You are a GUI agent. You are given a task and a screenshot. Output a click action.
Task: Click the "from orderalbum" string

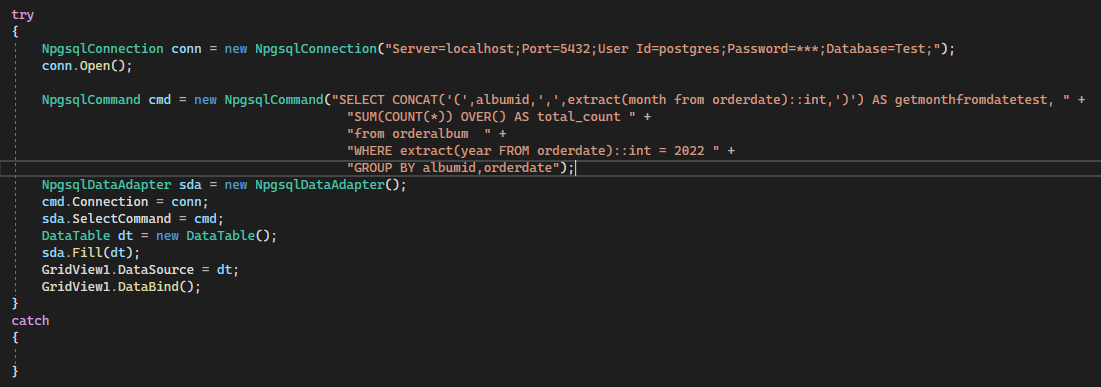click(x=418, y=133)
